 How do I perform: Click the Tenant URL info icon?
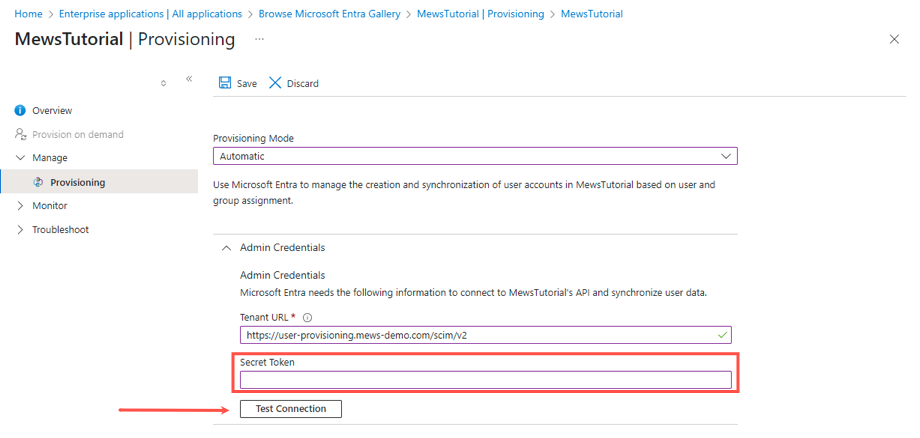pyautogui.click(x=307, y=317)
